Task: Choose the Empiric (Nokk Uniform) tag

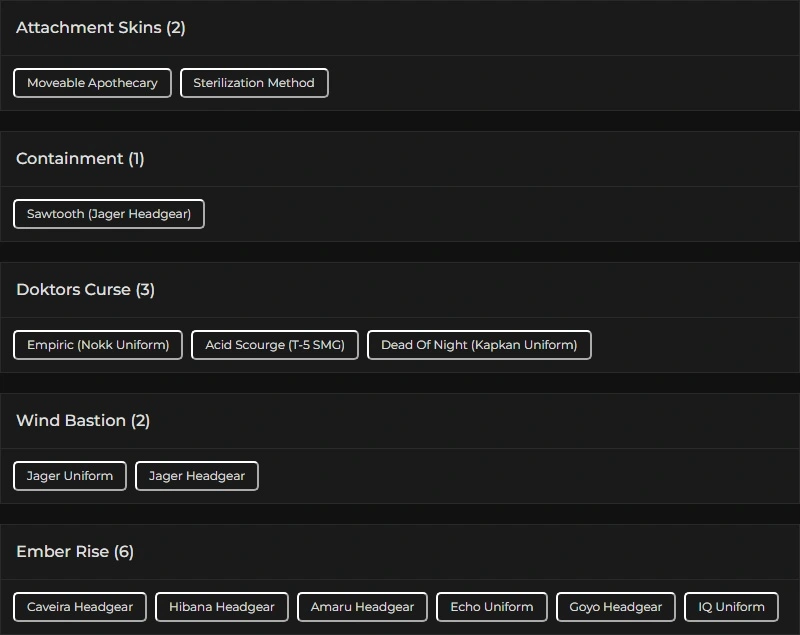Action: coord(98,345)
